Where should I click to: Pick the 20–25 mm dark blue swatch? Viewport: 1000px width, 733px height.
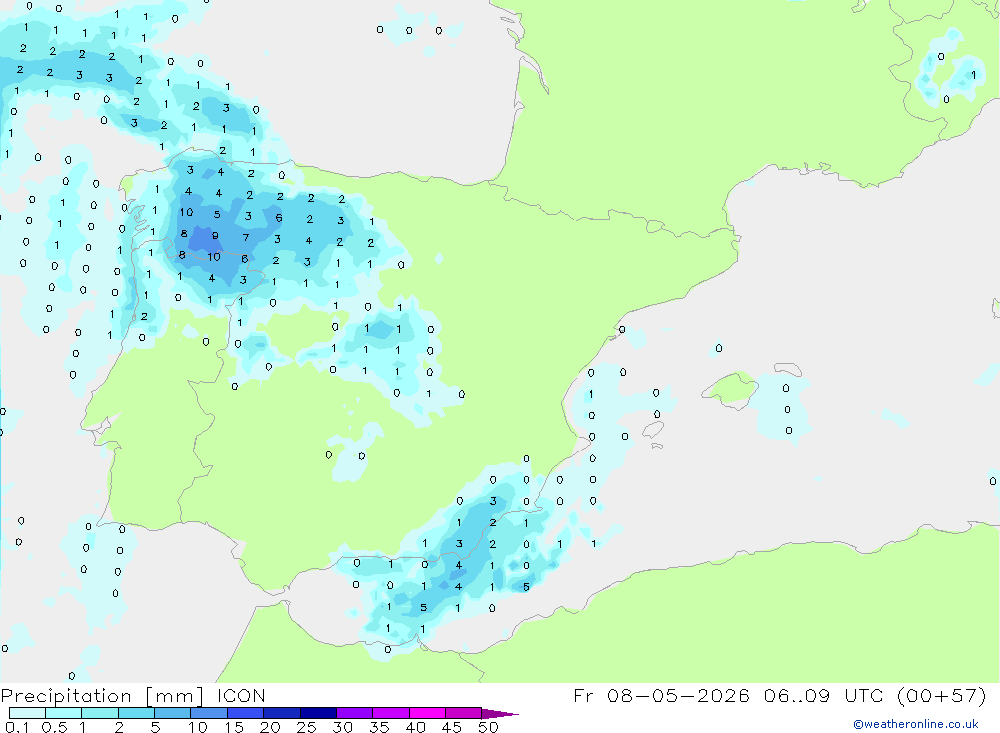pyautogui.click(x=281, y=713)
